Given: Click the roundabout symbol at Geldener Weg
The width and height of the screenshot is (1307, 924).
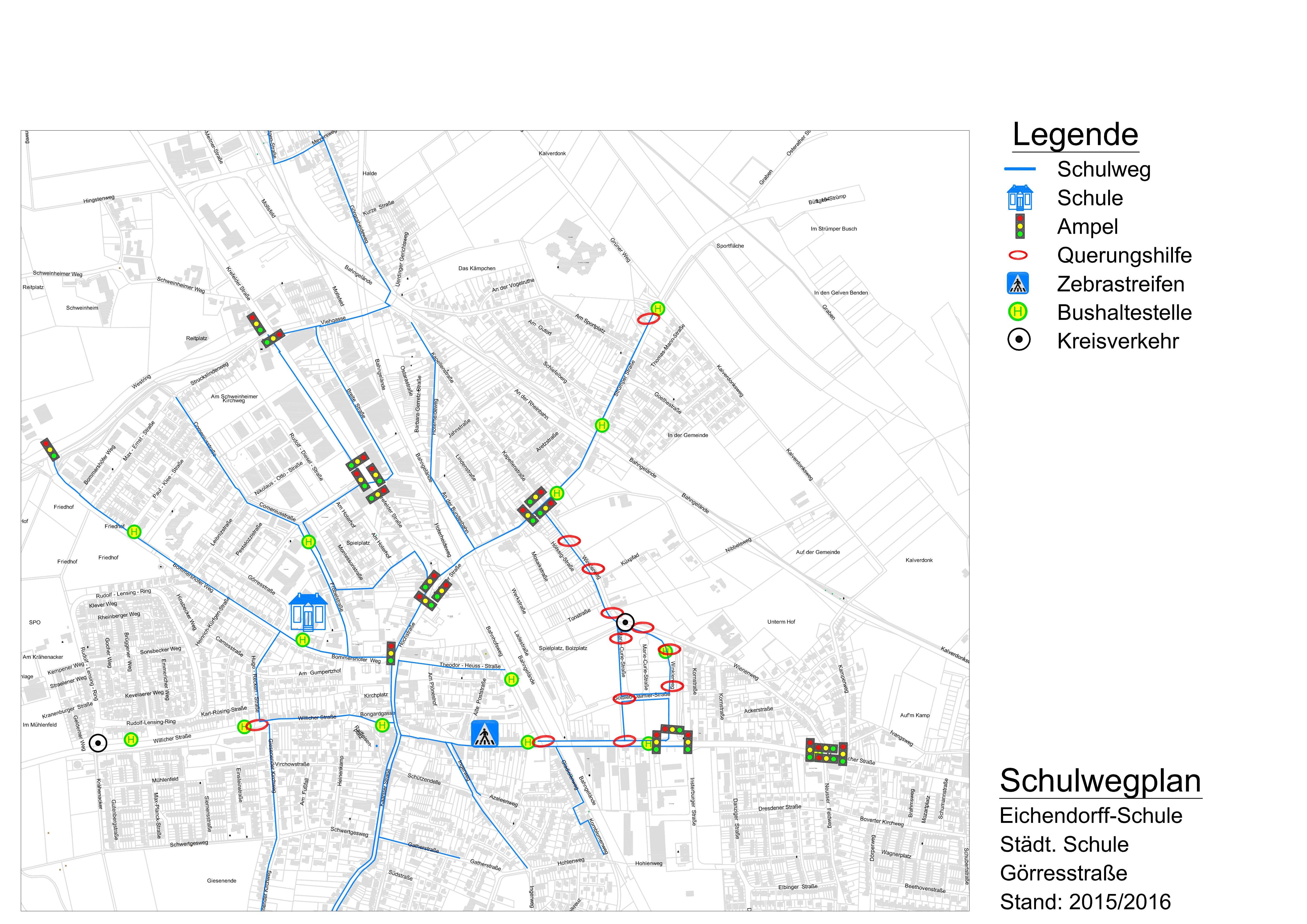Looking at the screenshot, I should [98, 743].
